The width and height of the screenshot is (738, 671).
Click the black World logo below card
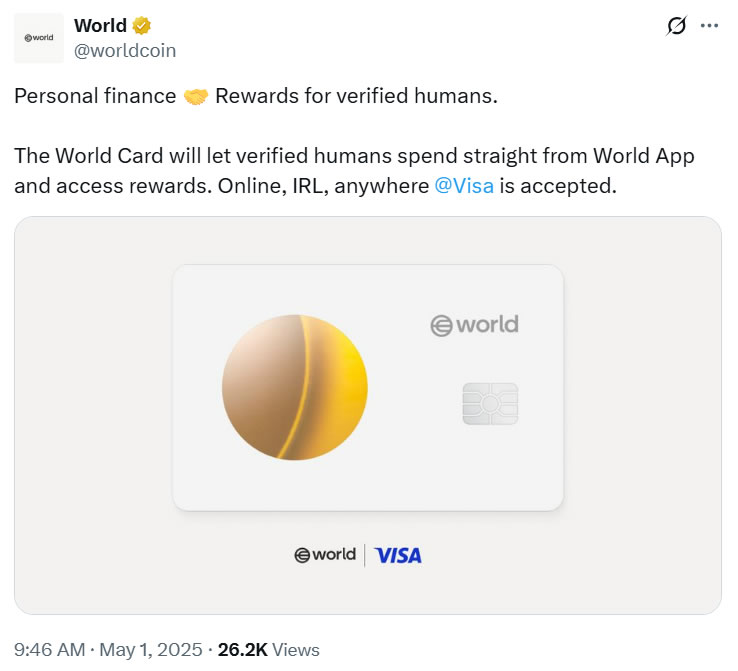325,555
